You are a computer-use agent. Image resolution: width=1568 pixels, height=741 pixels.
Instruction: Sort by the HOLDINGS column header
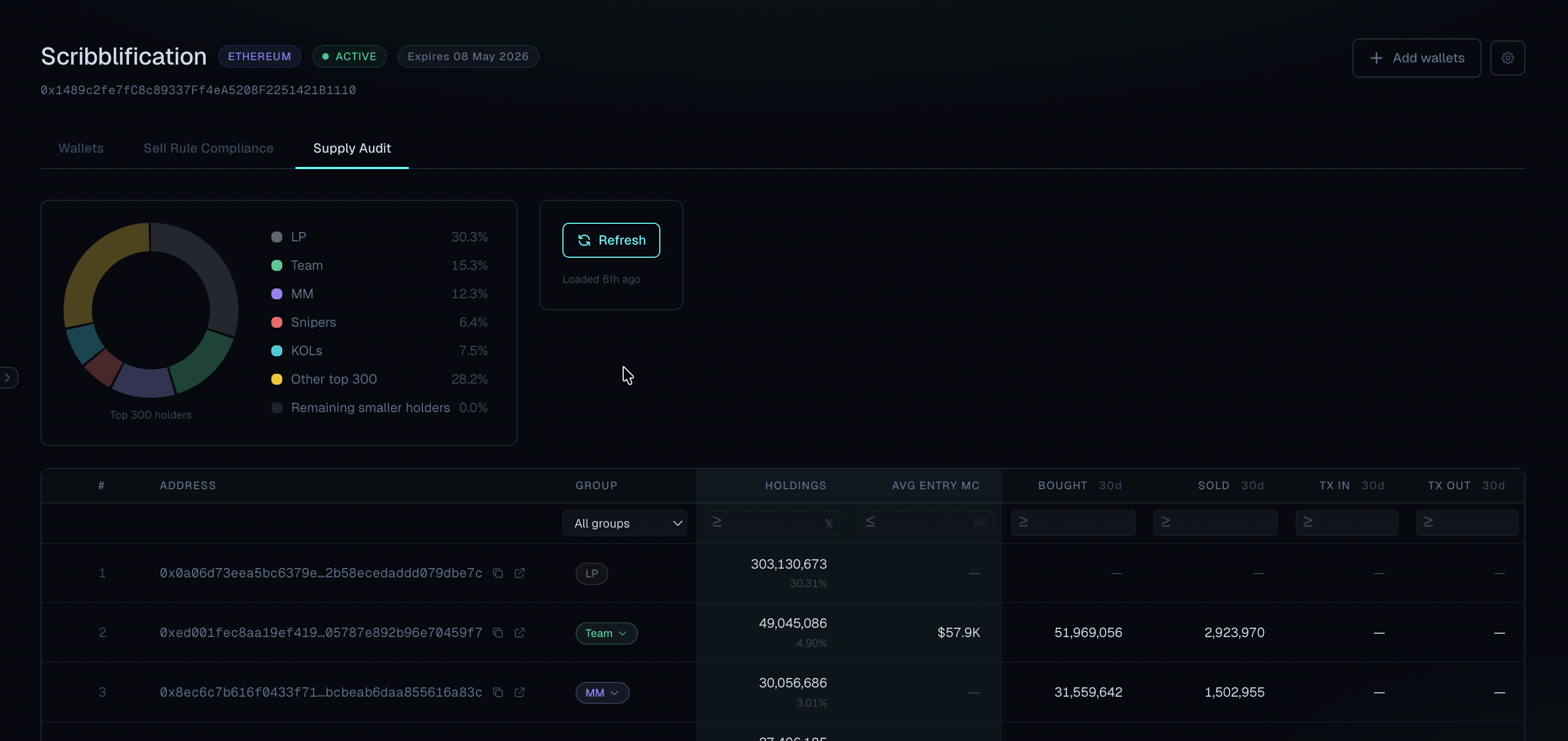click(x=795, y=485)
